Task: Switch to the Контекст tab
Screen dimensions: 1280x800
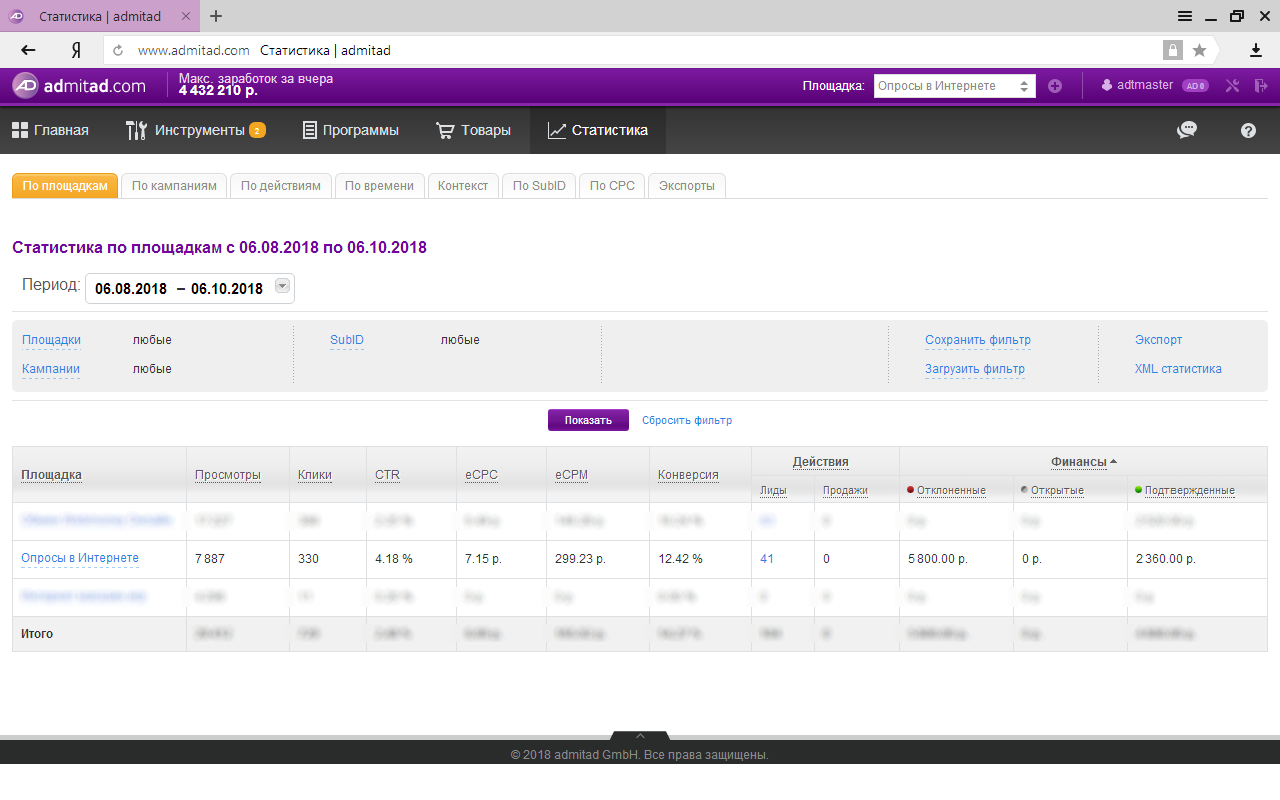Action: click(x=463, y=186)
